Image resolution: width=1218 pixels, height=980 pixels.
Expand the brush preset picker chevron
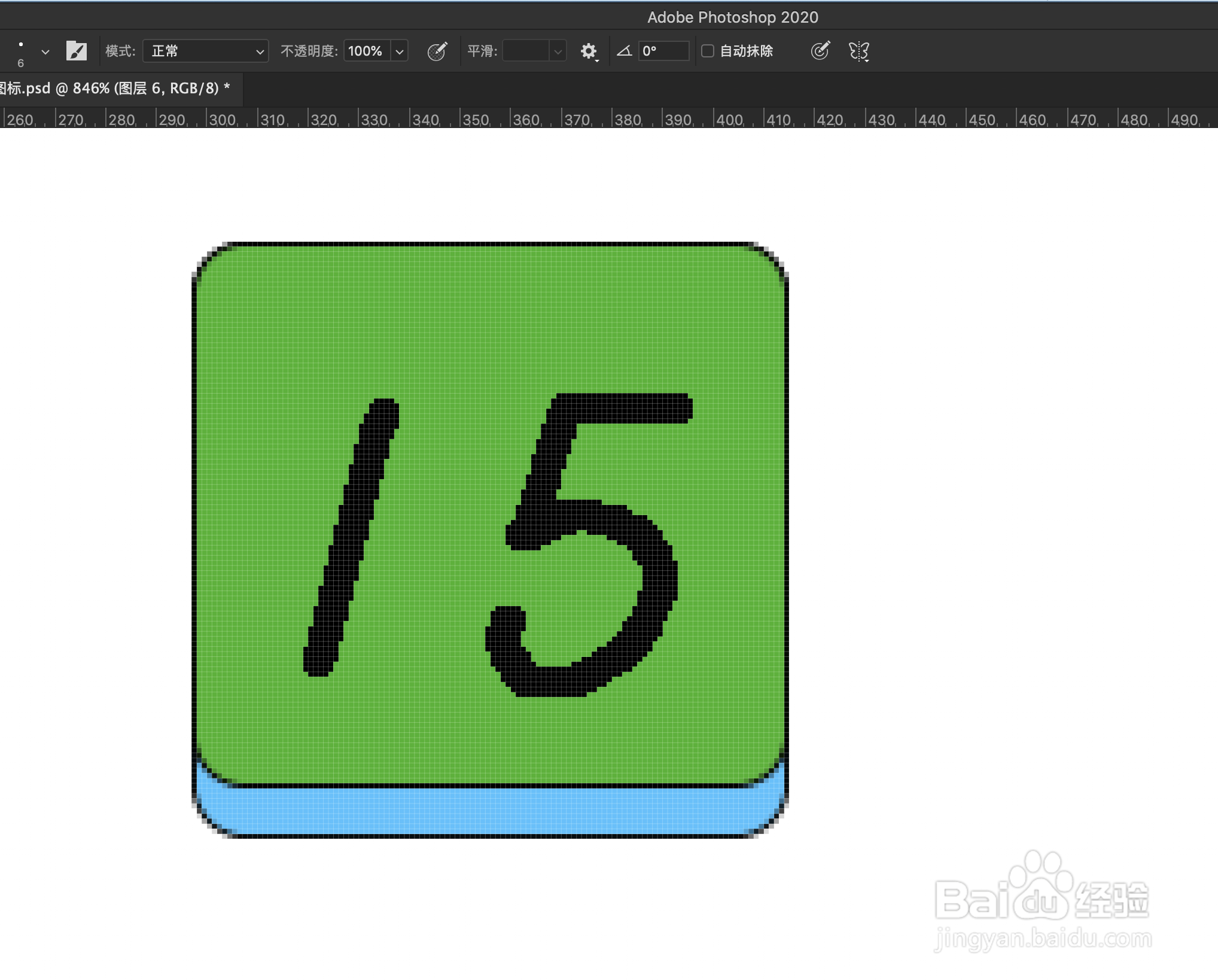point(45,52)
